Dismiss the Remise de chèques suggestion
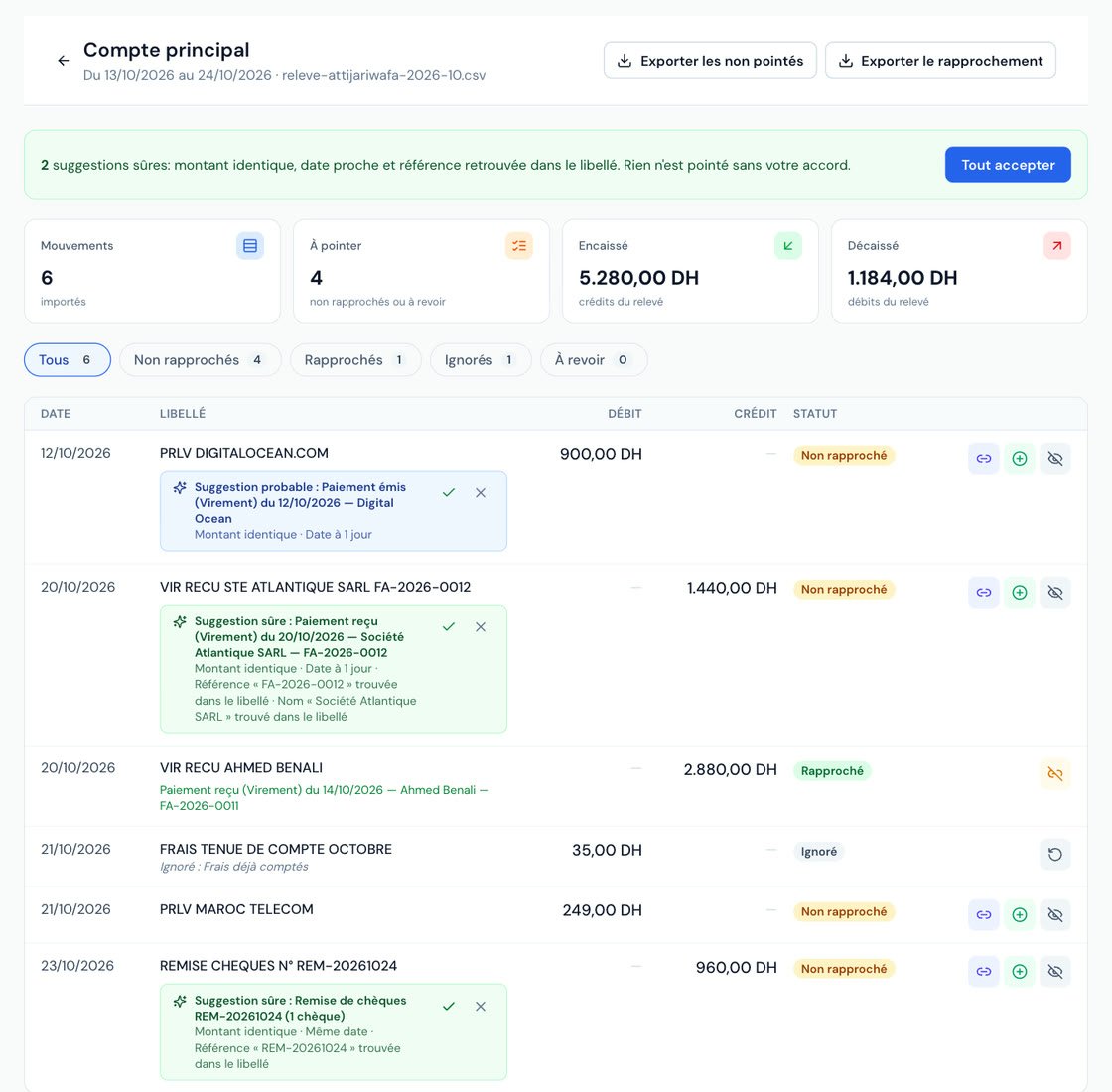The image size is (1112, 1092). pos(481,1007)
